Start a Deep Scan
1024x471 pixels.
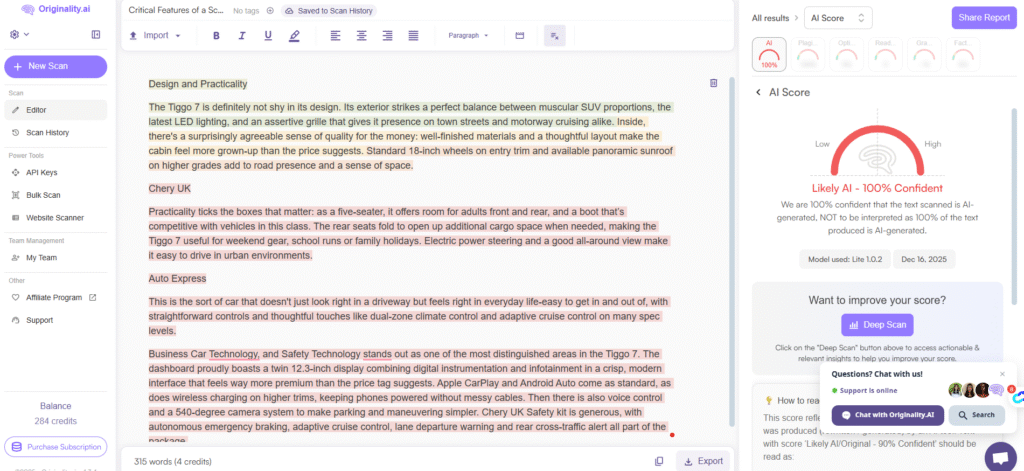click(x=876, y=324)
